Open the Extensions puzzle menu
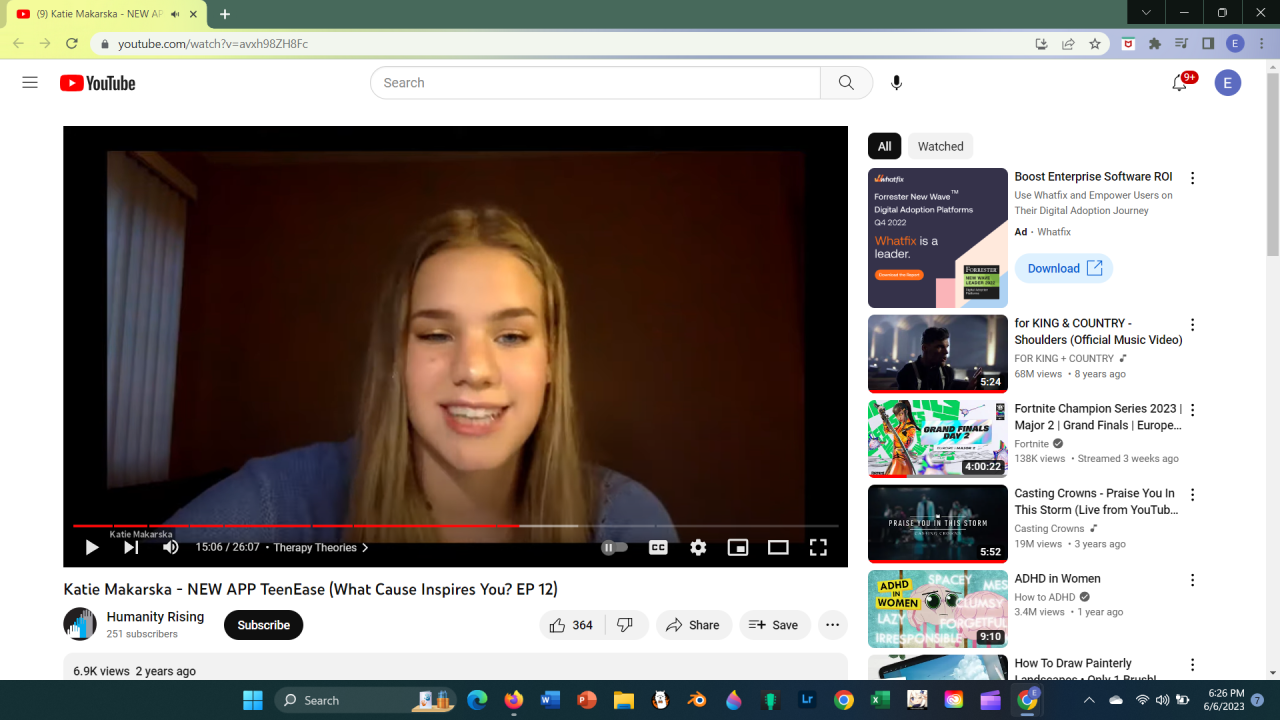The width and height of the screenshot is (1280, 720). [x=1155, y=44]
